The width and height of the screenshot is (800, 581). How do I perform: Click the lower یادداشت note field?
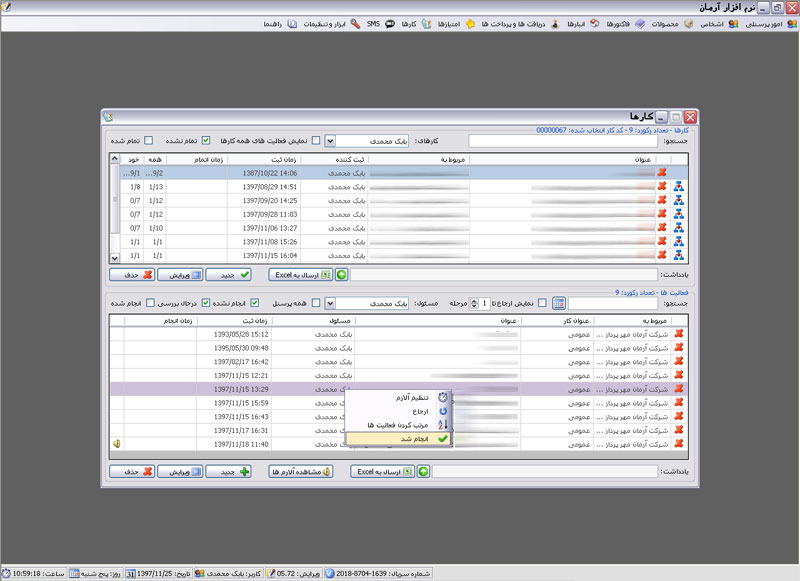point(545,472)
